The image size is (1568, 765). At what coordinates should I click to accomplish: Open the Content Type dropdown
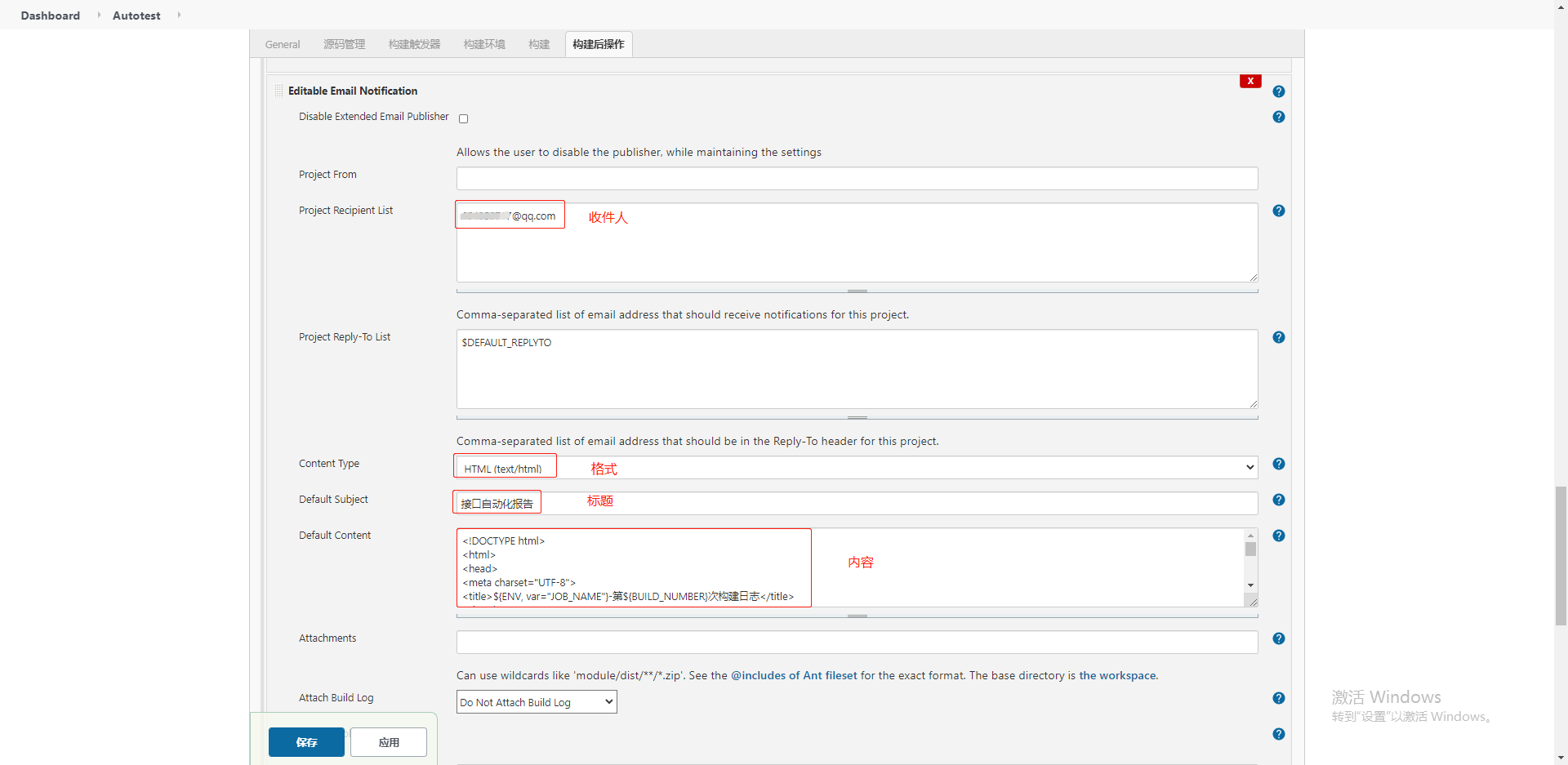(857, 467)
